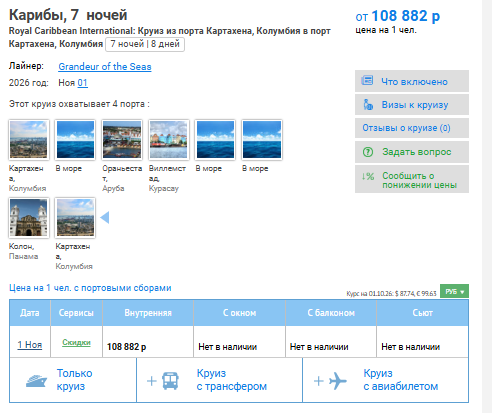Open the last В море thumbnail in the first row
492x413 pixels.
262,140
